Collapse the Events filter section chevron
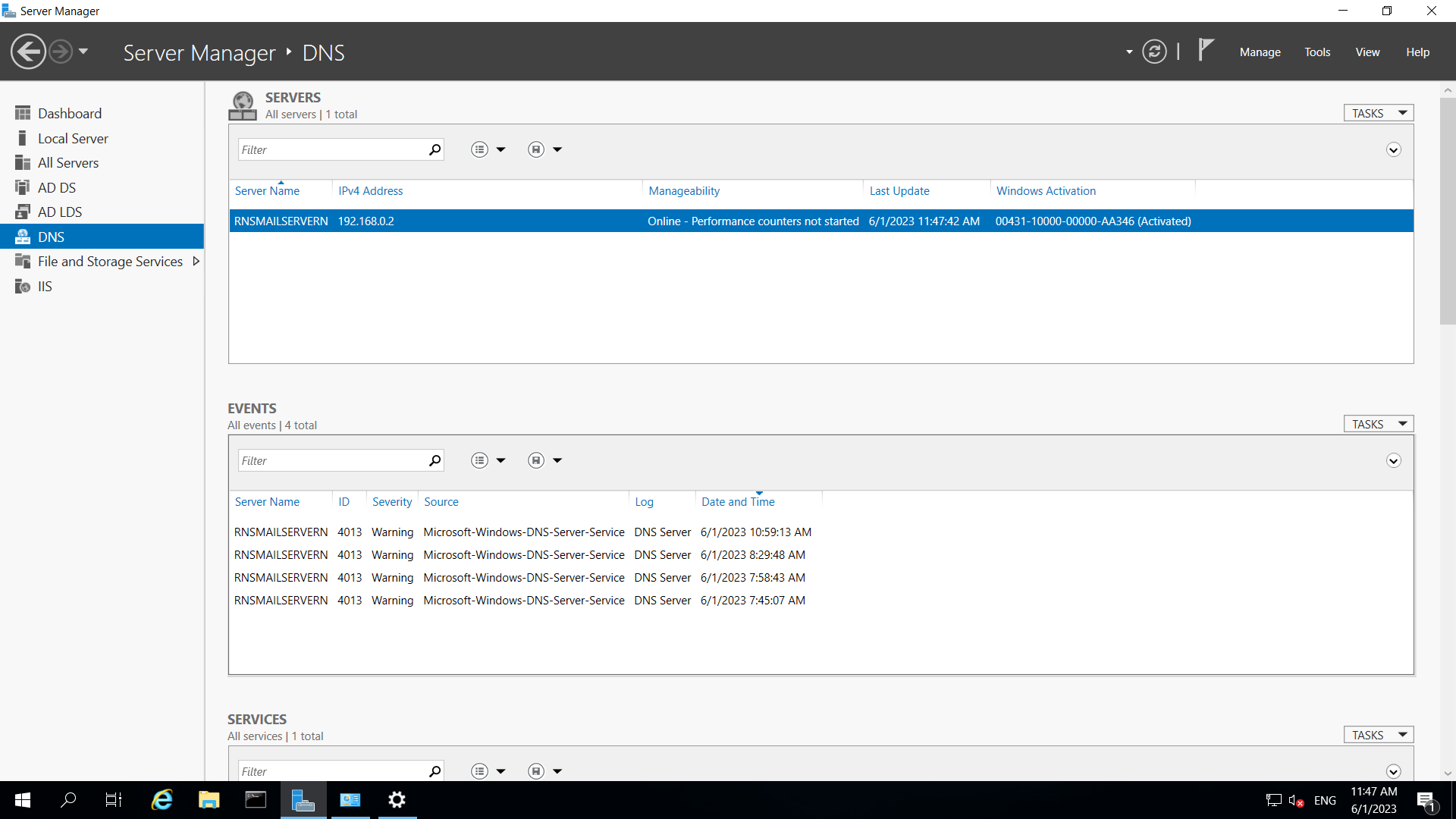 [x=1393, y=460]
